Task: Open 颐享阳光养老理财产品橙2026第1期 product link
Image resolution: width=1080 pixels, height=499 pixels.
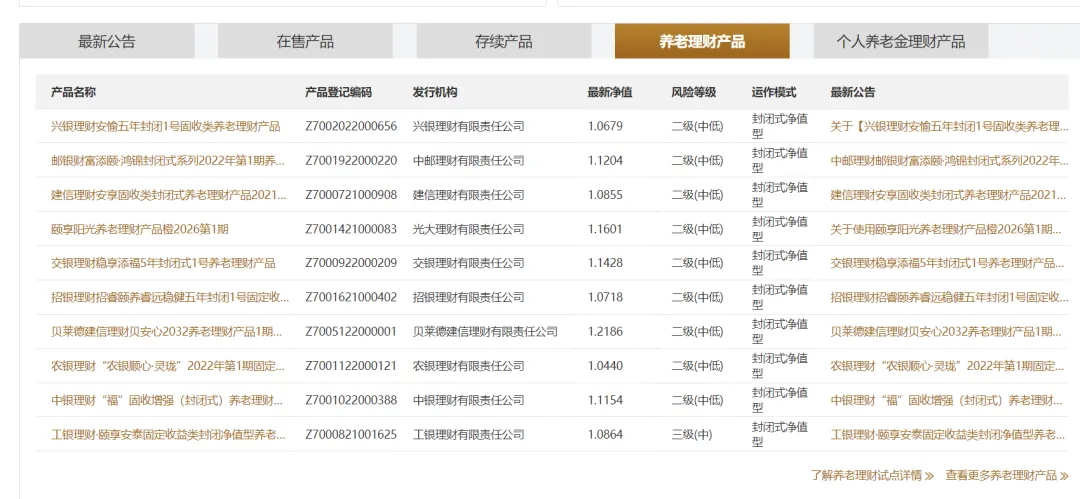Action: pyautogui.click(x=139, y=229)
